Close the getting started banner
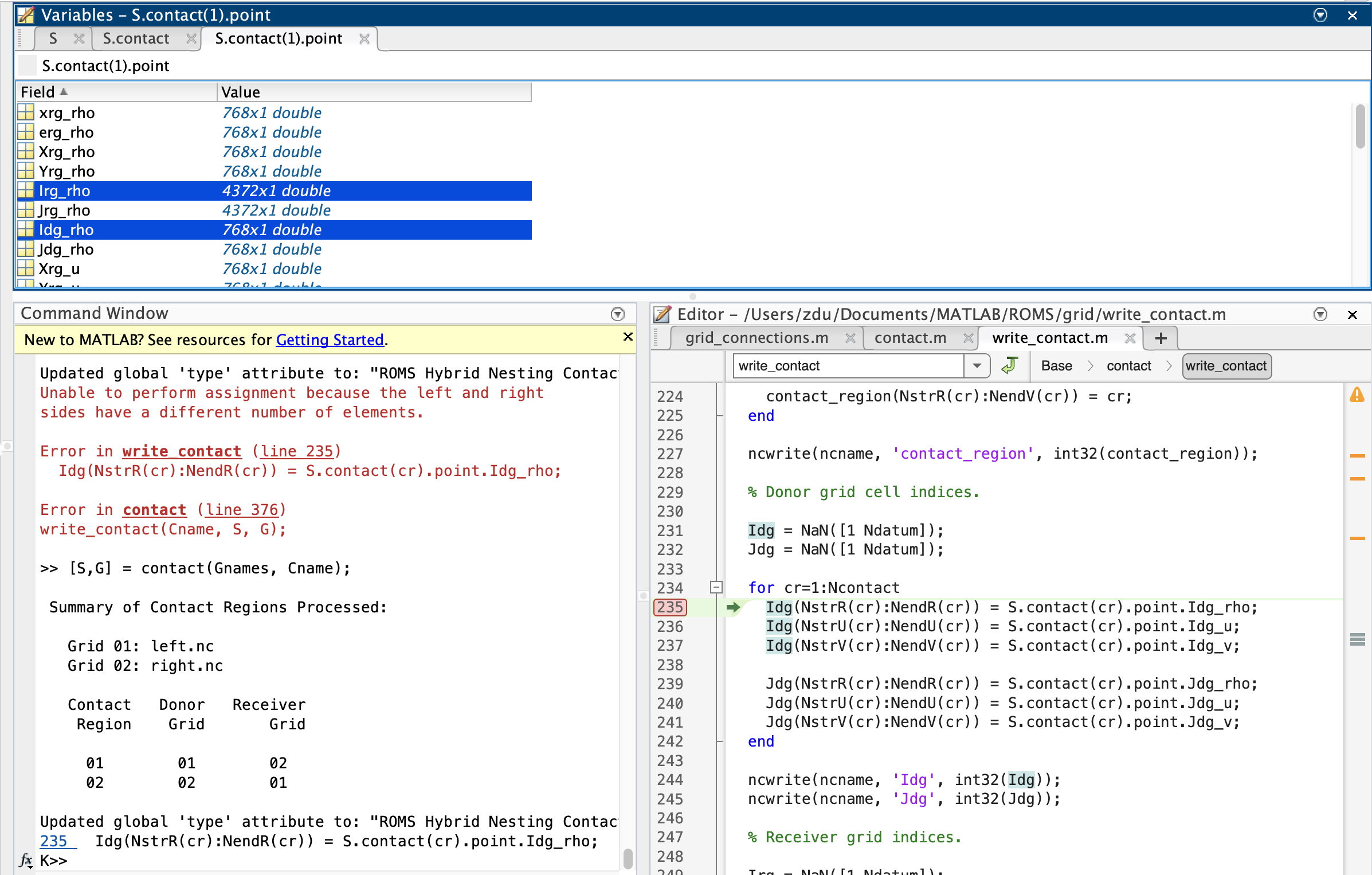 coord(628,337)
